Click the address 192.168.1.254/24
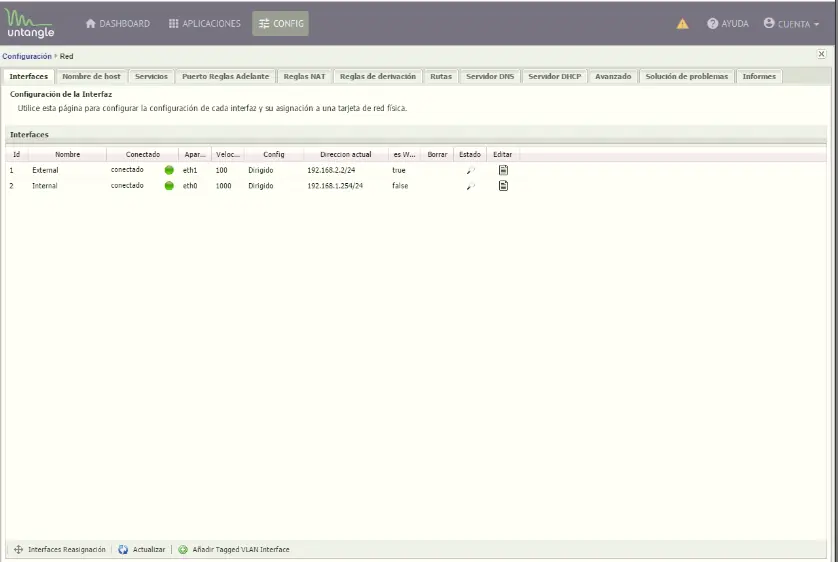 tap(335, 186)
